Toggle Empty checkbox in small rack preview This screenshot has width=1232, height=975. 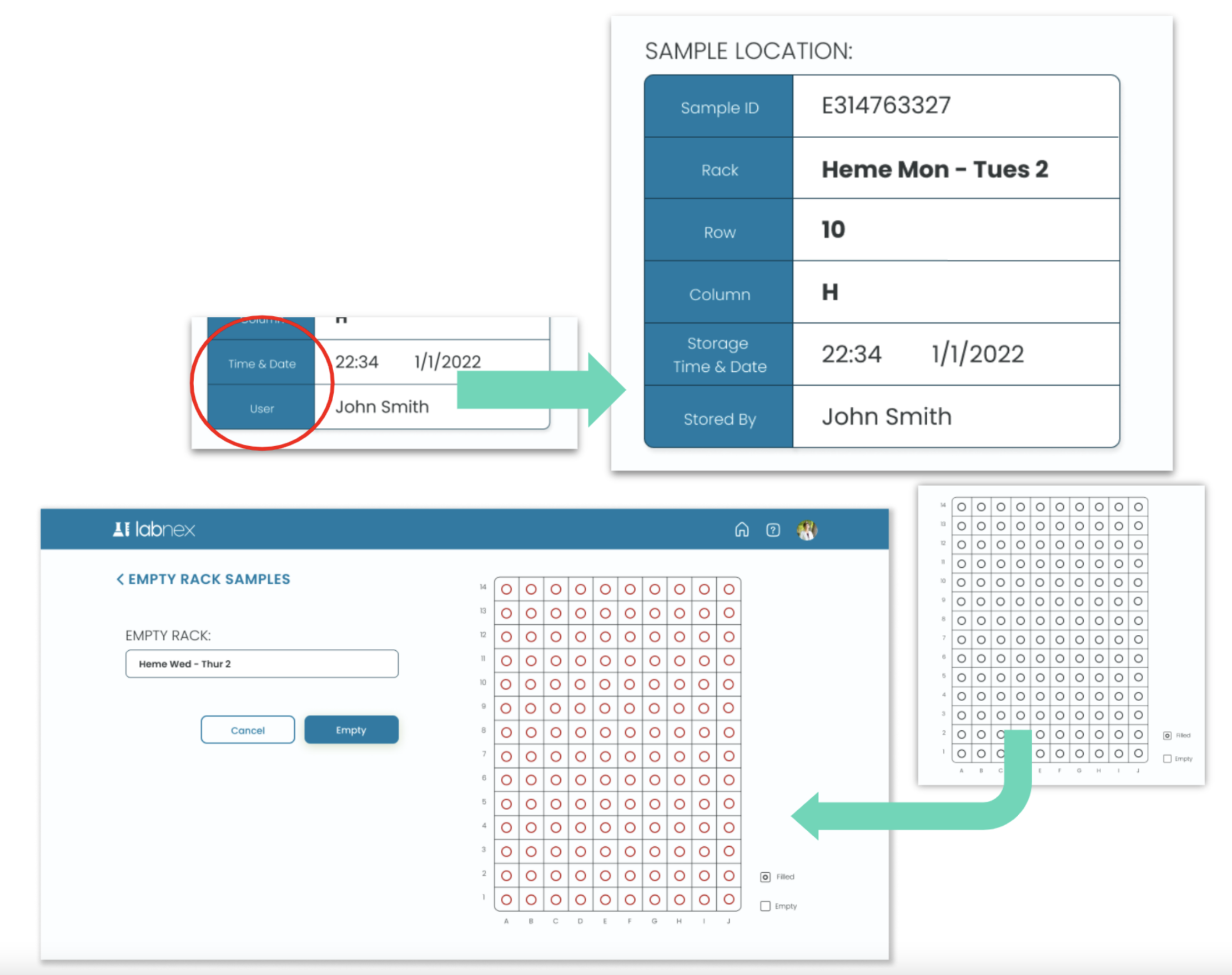1168,759
